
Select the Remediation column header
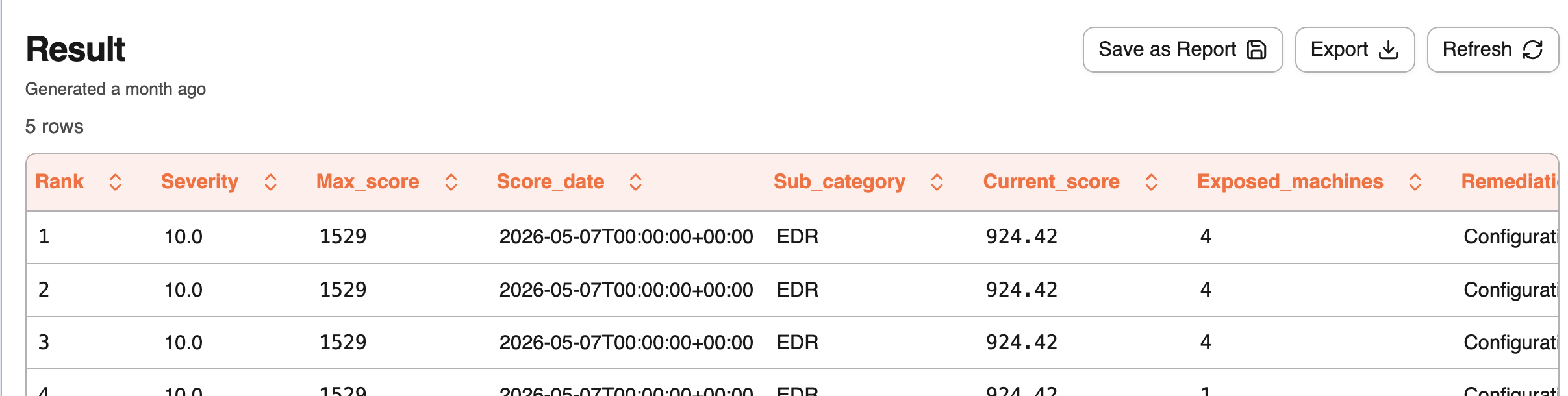point(1510,182)
